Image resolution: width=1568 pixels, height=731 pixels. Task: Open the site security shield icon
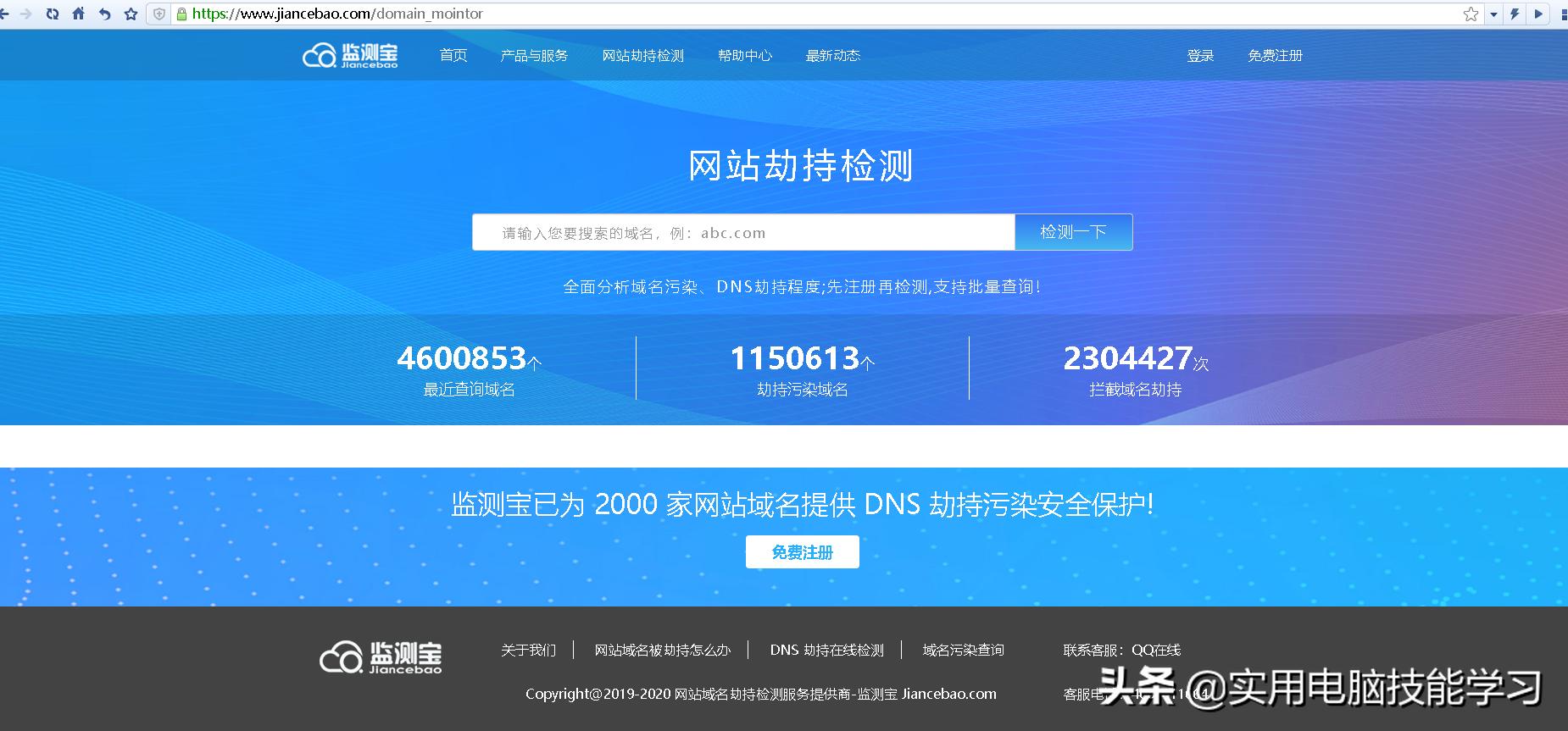point(159,14)
